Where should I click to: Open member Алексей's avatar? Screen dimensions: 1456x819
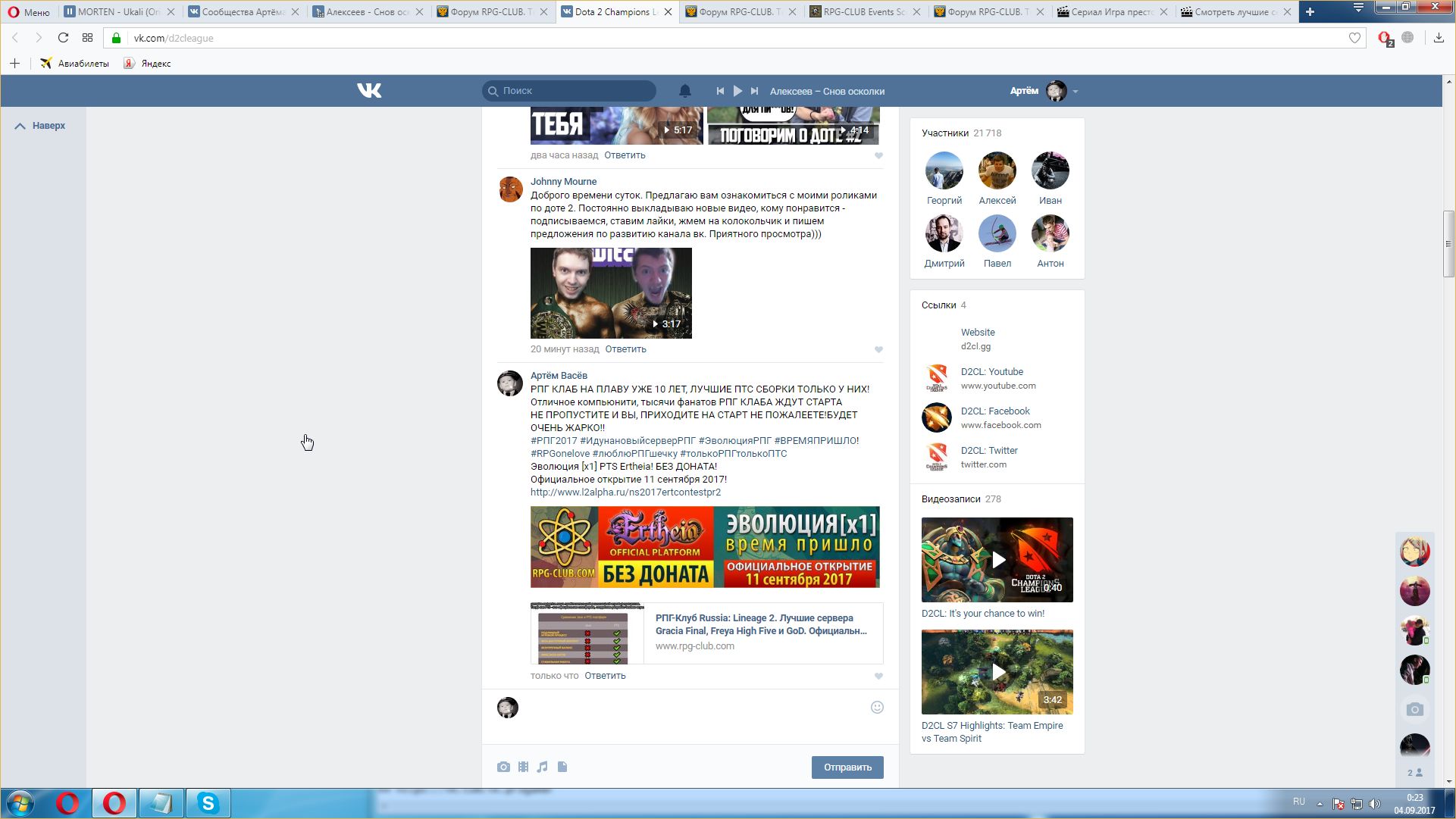997,170
